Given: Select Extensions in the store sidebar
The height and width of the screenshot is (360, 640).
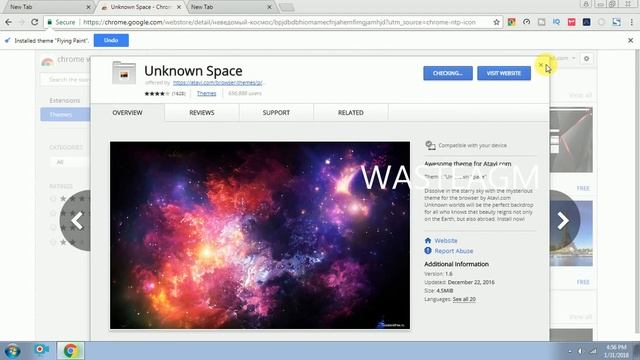Looking at the screenshot, I should pos(65,100).
